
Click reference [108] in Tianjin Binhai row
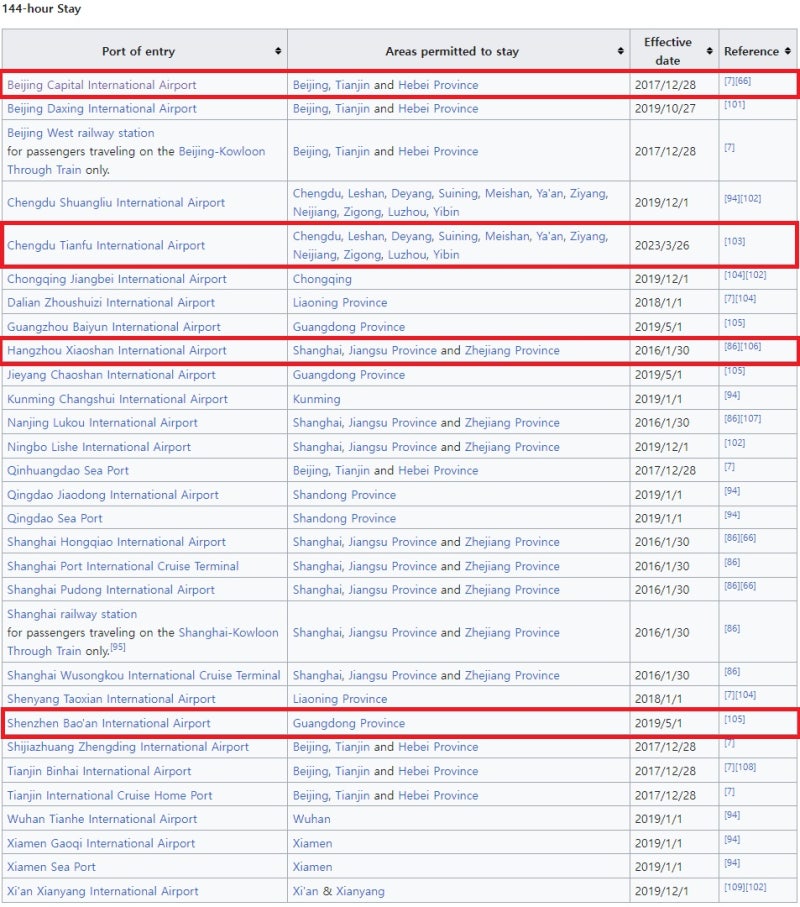[x=745, y=768]
